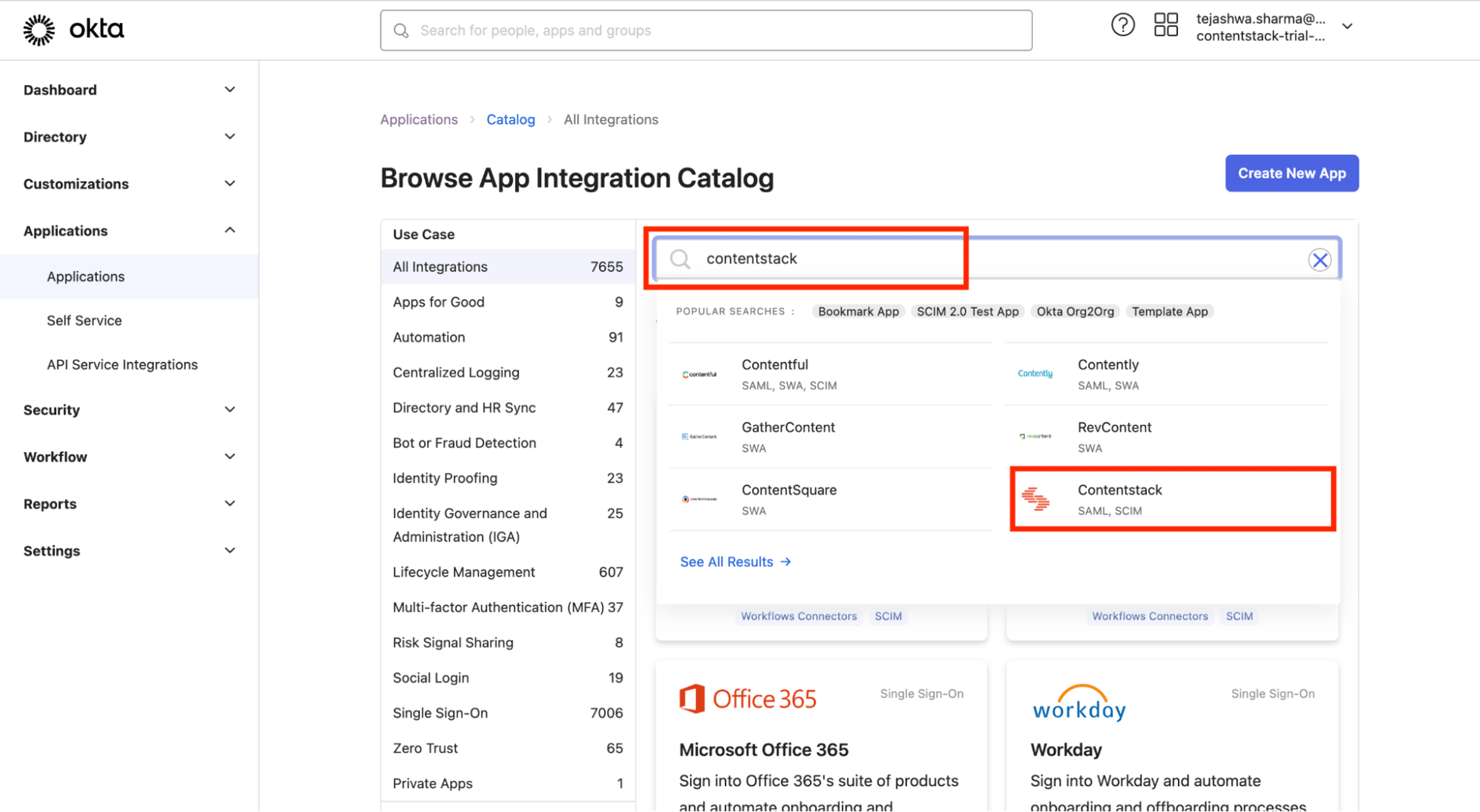Filter by Bot or Fraud Detection

(507, 443)
